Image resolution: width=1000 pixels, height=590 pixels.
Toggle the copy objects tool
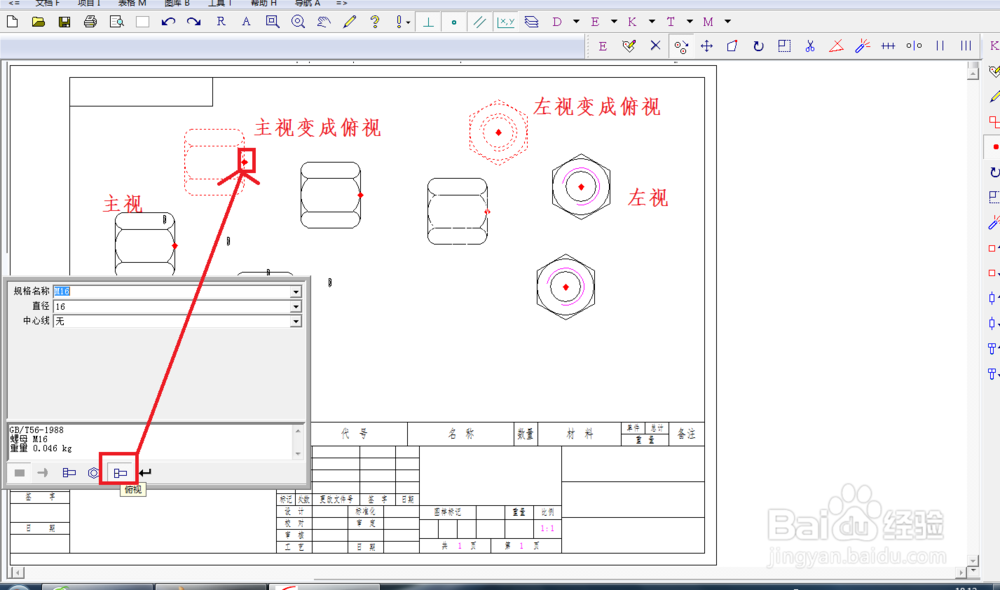680,47
